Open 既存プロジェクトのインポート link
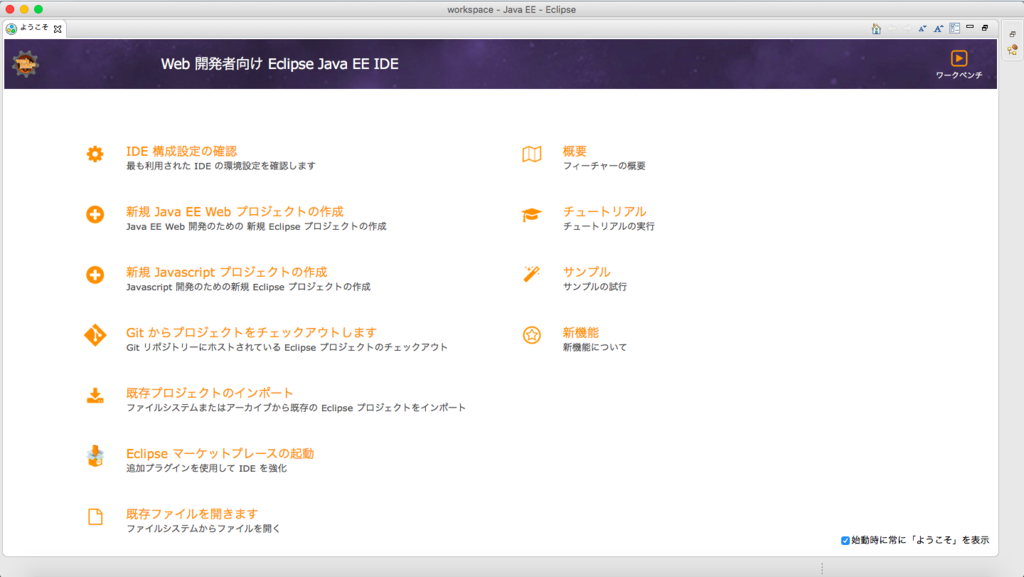This screenshot has height=577, width=1024. click(x=210, y=393)
